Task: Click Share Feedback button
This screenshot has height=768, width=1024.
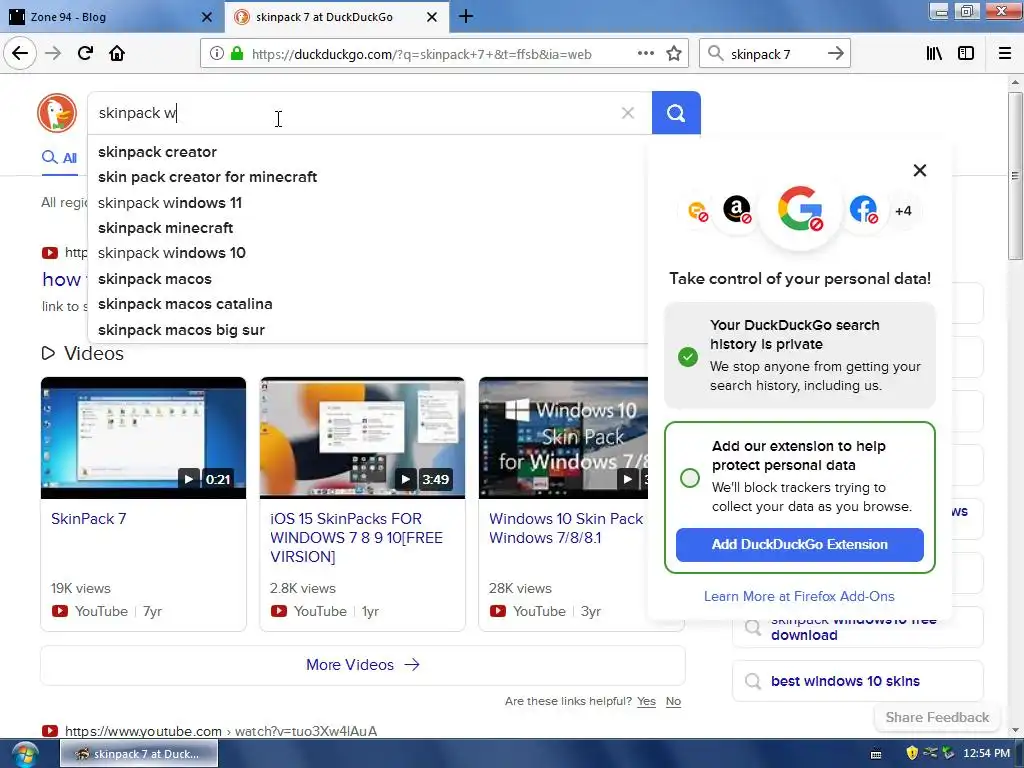Action: pos(937,717)
